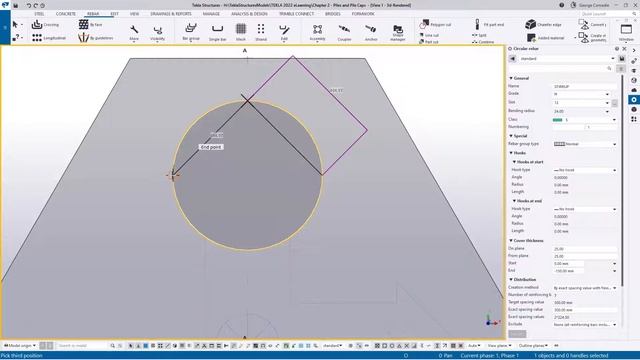The image size is (640, 360).
Task: Click the save properties disk icon
Action: point(622,59)
